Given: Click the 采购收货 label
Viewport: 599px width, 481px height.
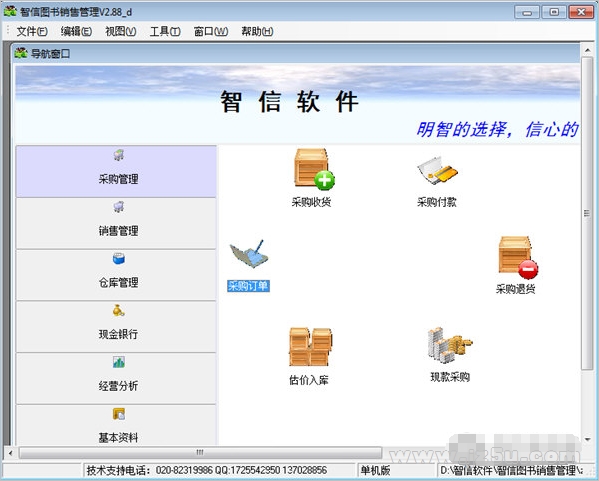Looking at the screenshot, I should tap(311, 202).
